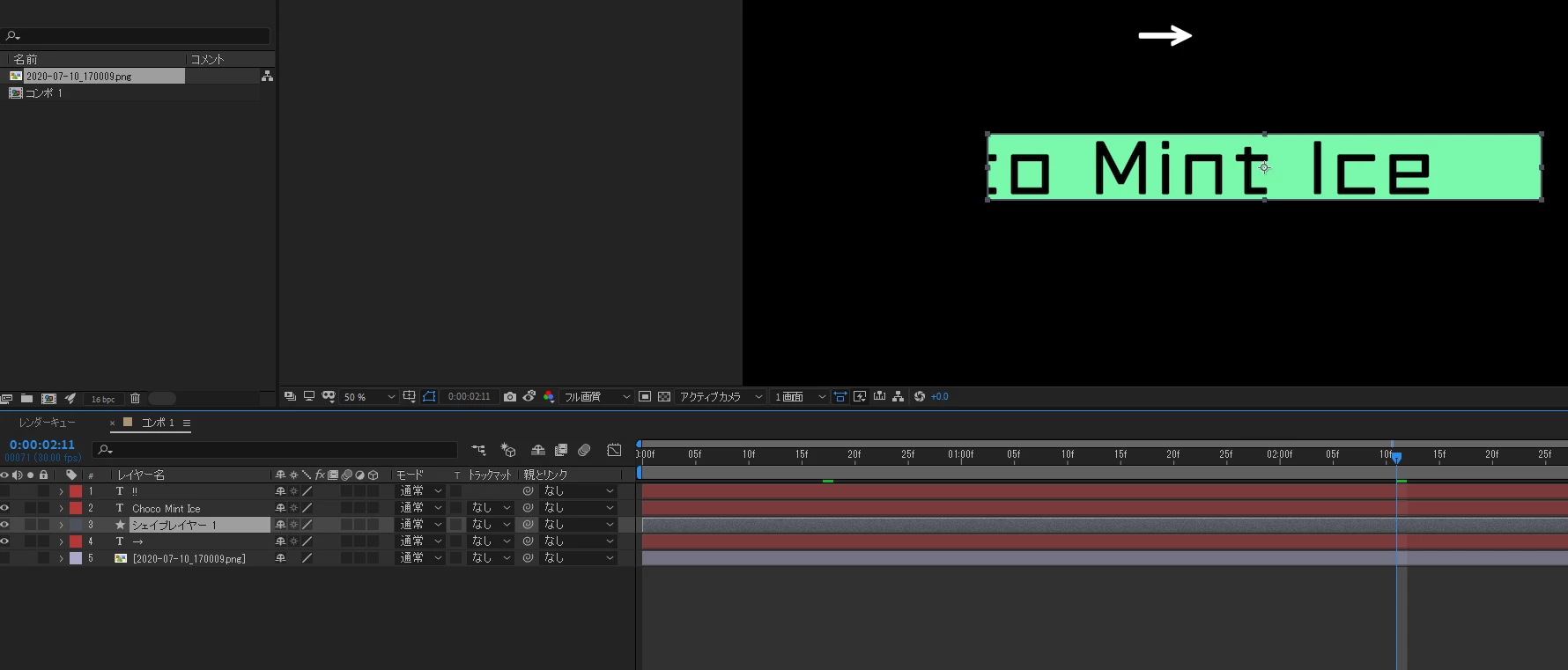
Task: Click the +0.0 exposure value
Action: [x=940, y=397]
